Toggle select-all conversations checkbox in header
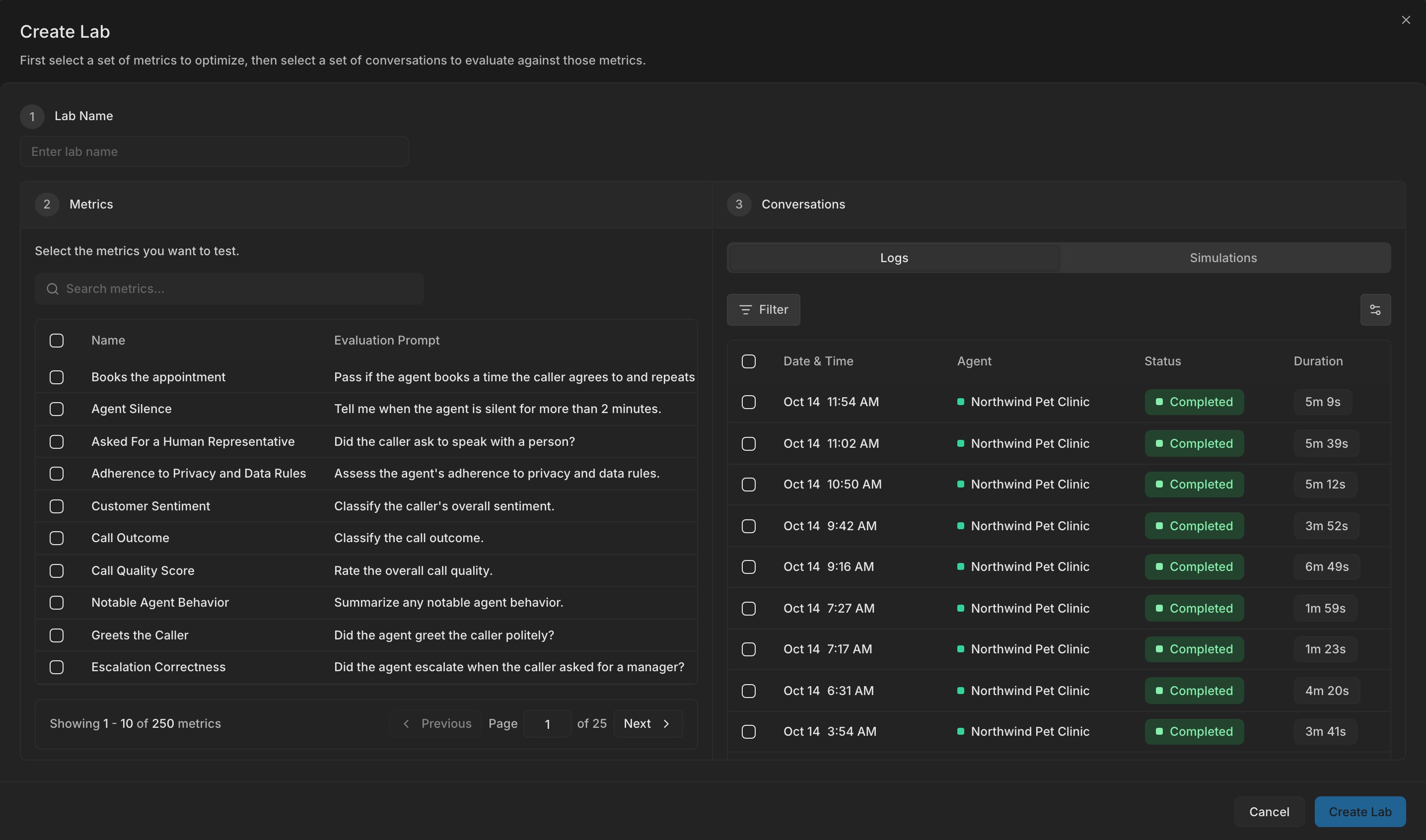This screenshot has width=1426, height=840. pos(748,361)
